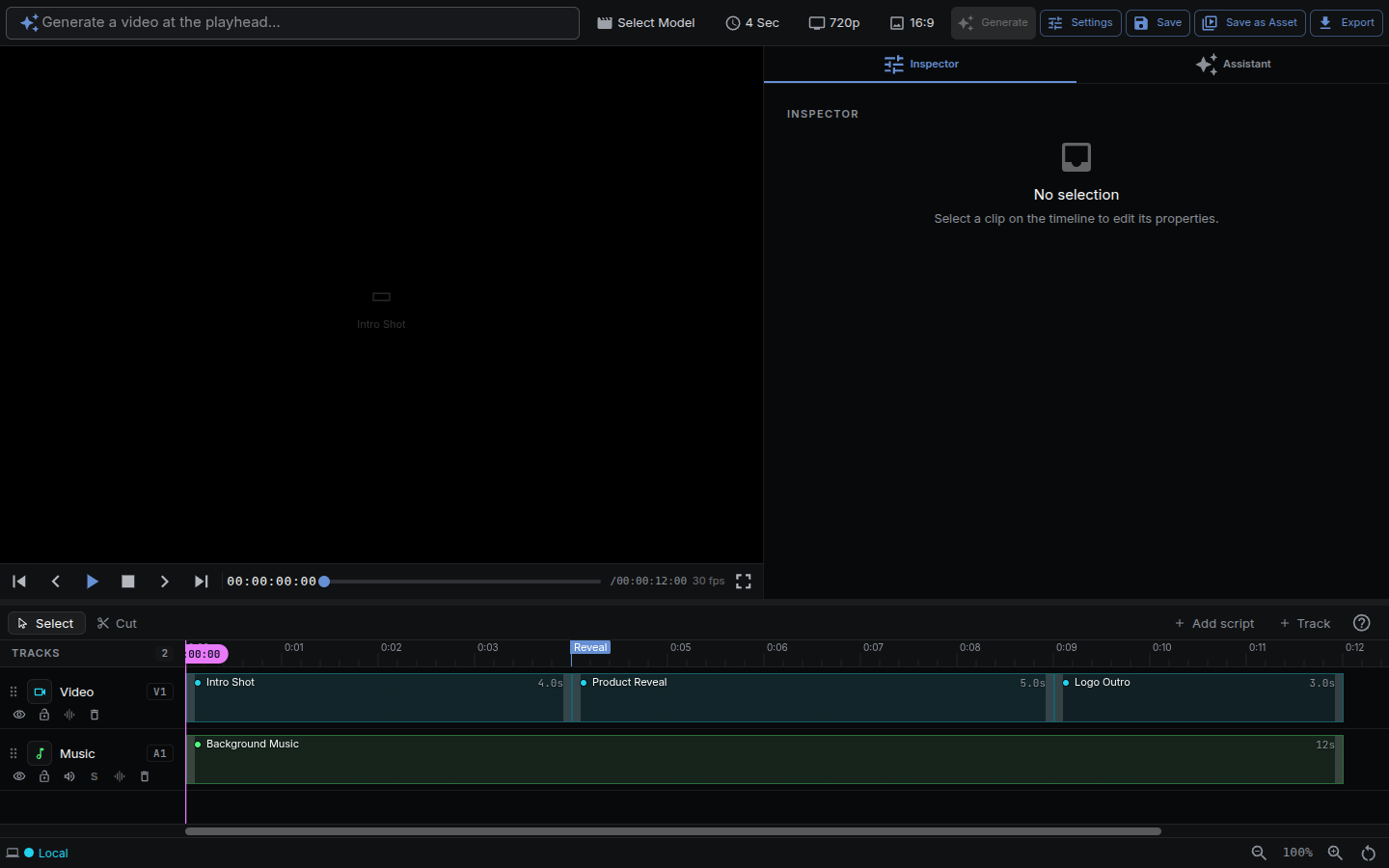Focus the video generation prompt field
1389x868 pixels.
click(292, 23)
